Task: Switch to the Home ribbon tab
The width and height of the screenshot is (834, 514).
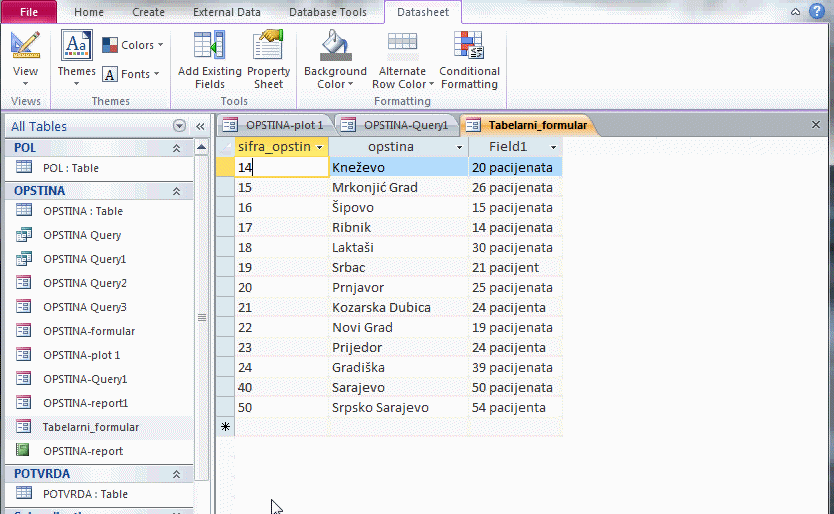Action: 89,12
